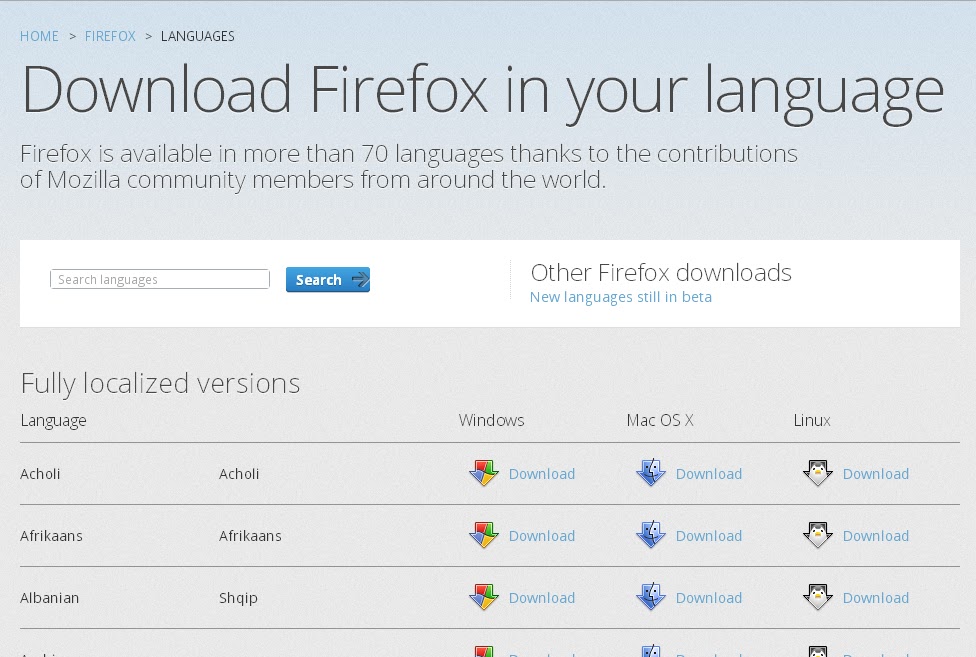Download Acholi Firefox for Mac OS X
The image size is (976, 657).
click(709, 474)
